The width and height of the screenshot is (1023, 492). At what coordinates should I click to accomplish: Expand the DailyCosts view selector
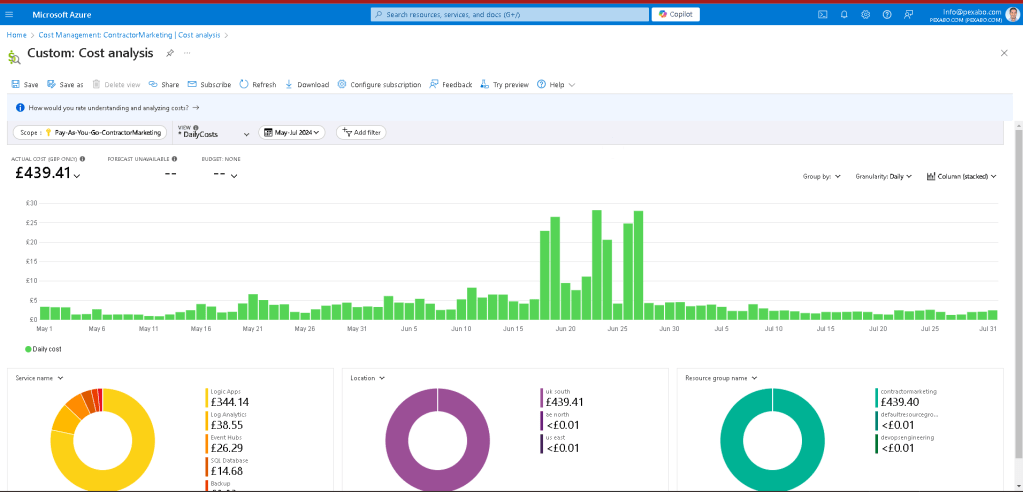click(x=214, y=134)
